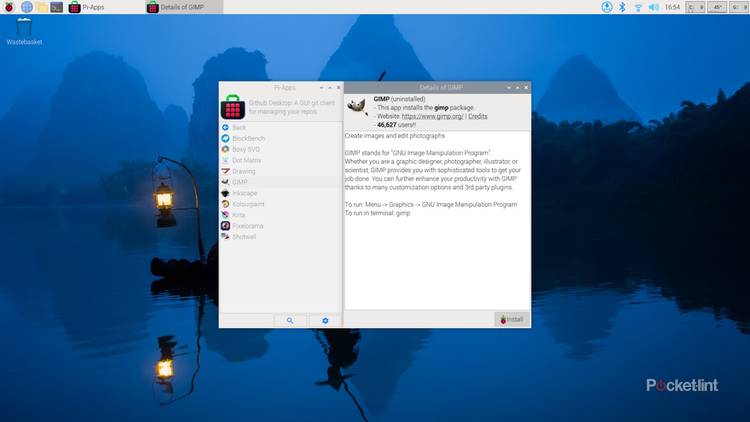Click the volume speaker tray icon
The width and height of the screenshot is (750, 422).
(x=654, y=7)
